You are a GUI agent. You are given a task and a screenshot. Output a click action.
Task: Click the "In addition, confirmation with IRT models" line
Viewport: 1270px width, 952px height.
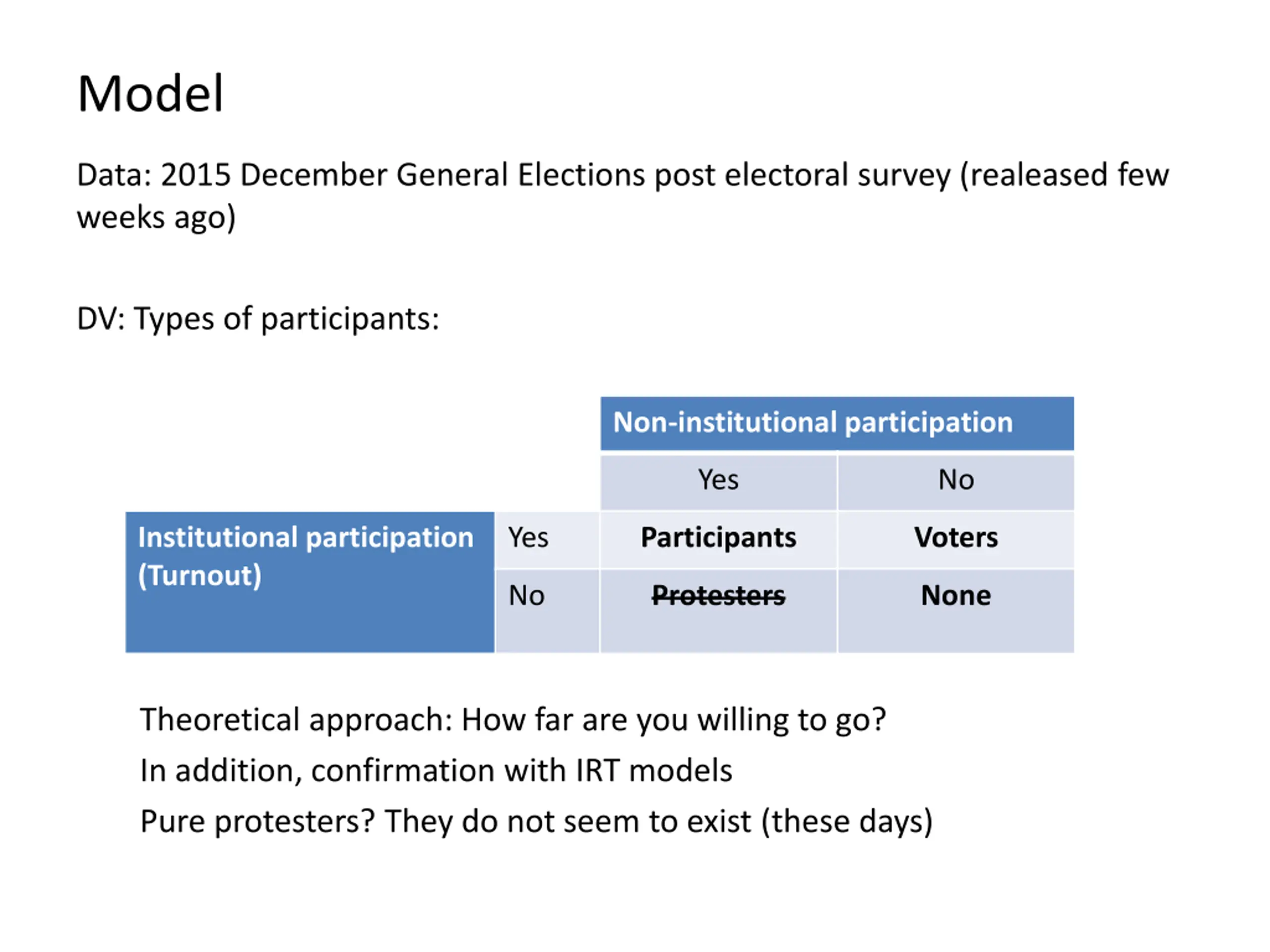(x=437, y=771)
